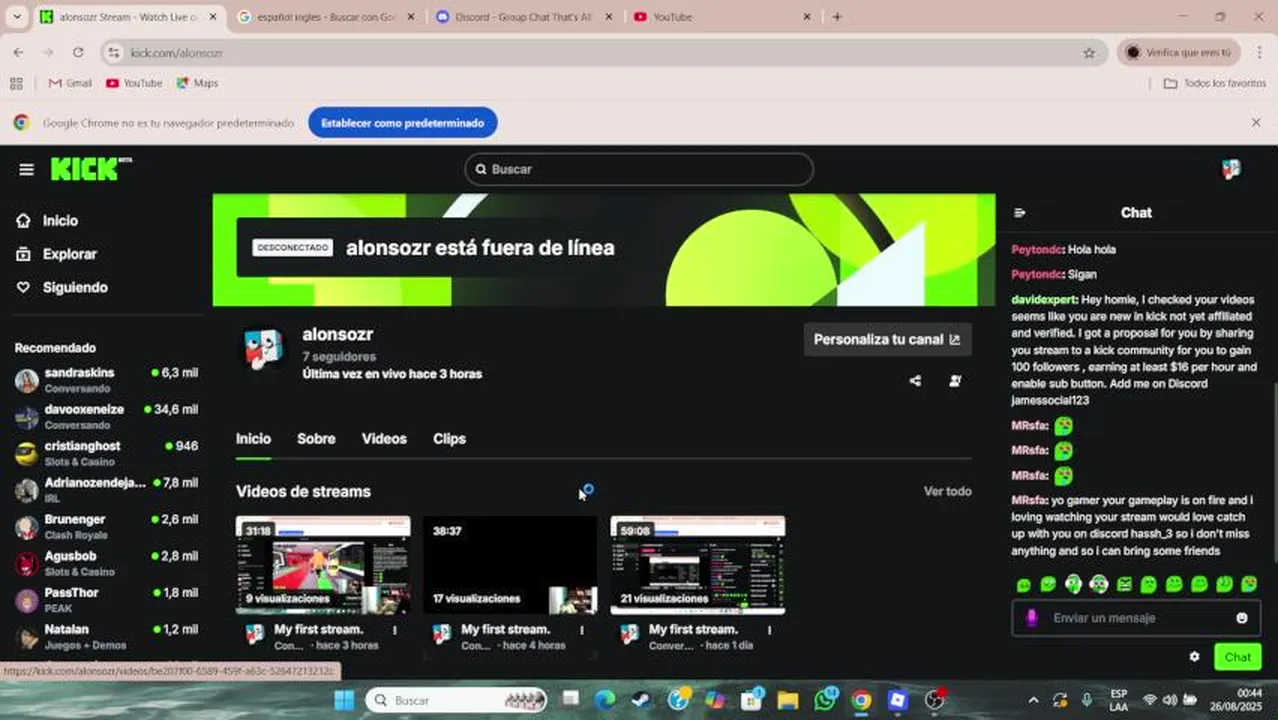The image size is (1278, 720).
Task: Click the alonsozr channel avatar
Action: pyautogui.click(x=263, y=349)
